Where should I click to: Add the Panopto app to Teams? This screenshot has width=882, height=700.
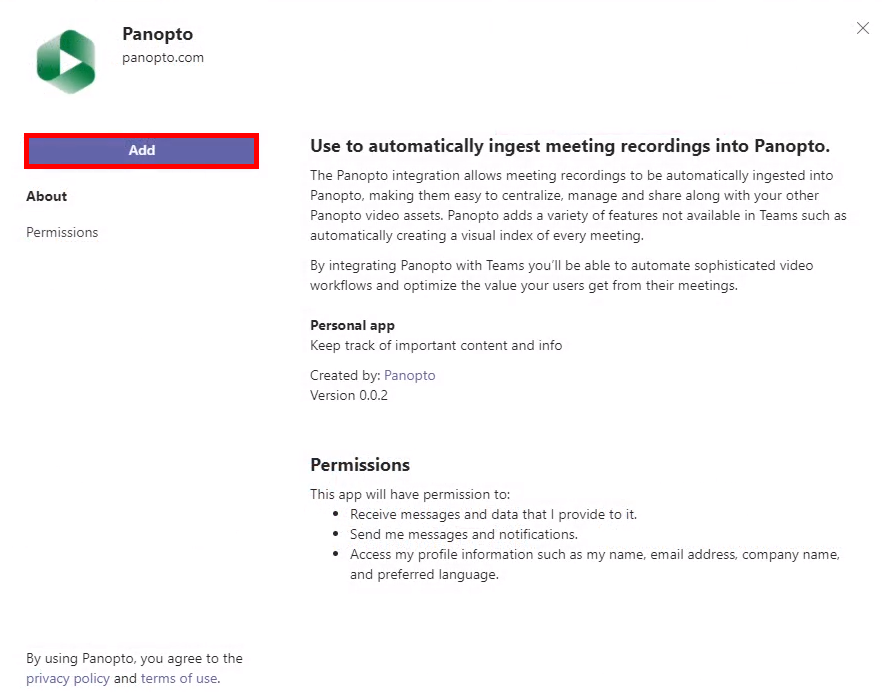pyautogui.click(x=142, y=150)
